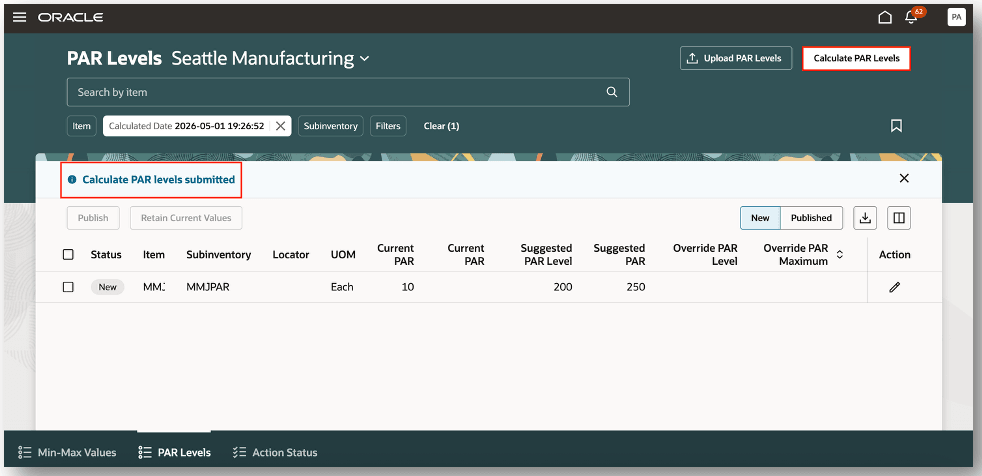Open the Action Status tab

(274, 452)
